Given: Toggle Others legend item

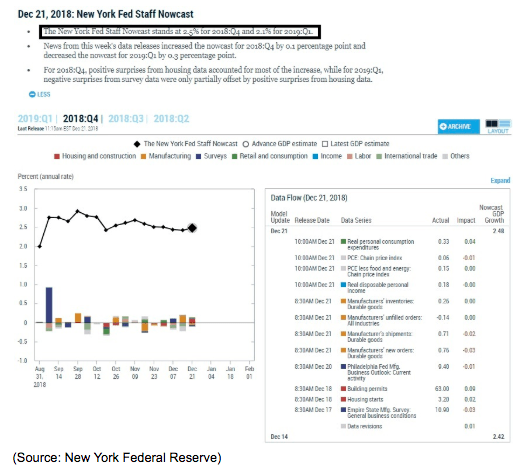Looking at the screenshot, I should point(456,156).
